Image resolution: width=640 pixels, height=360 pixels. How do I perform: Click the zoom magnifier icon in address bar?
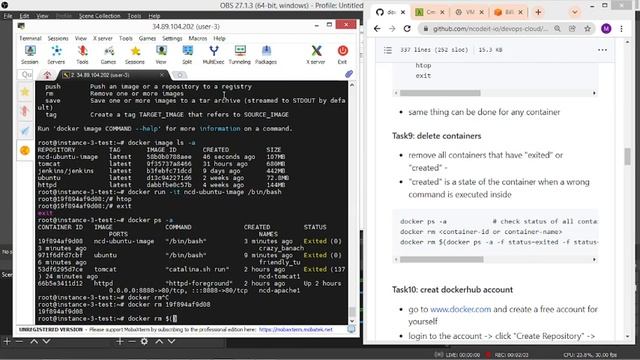558,29
